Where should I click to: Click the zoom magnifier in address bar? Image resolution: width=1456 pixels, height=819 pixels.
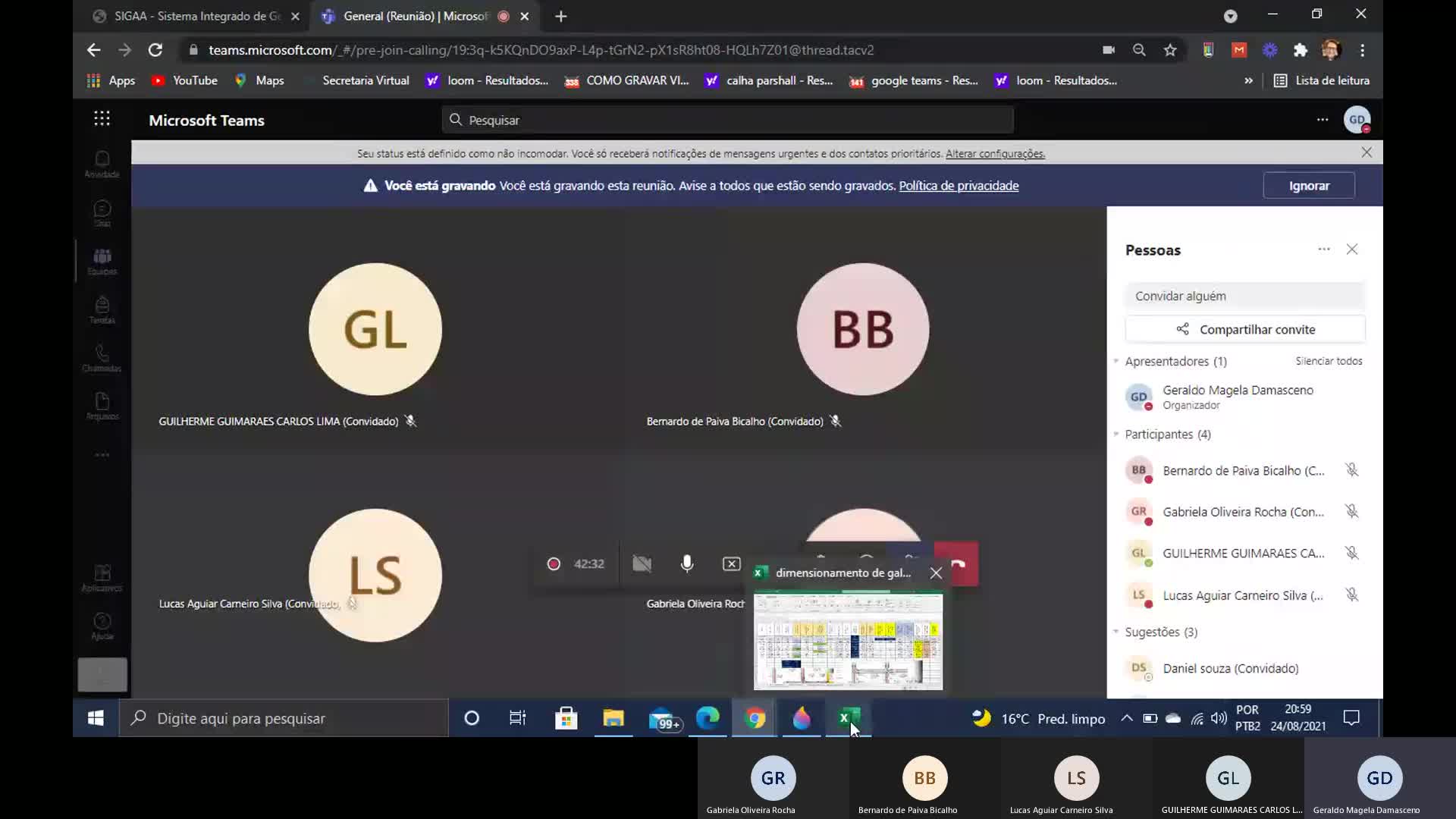(1139, 50)
